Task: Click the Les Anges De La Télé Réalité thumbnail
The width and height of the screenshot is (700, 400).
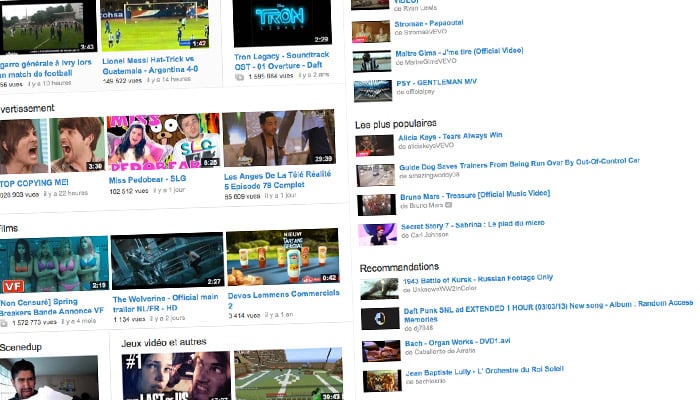Action: [x=278, y=138]
